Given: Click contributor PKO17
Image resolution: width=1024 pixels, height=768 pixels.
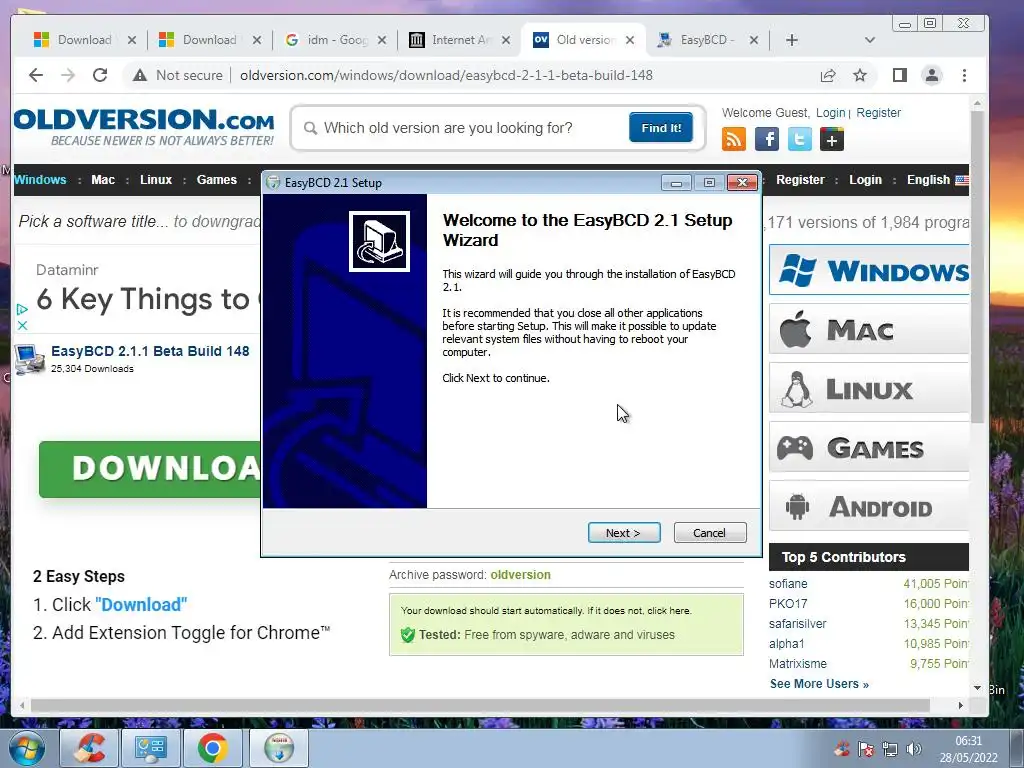Looking at the screenshot, I should point(788,604).
